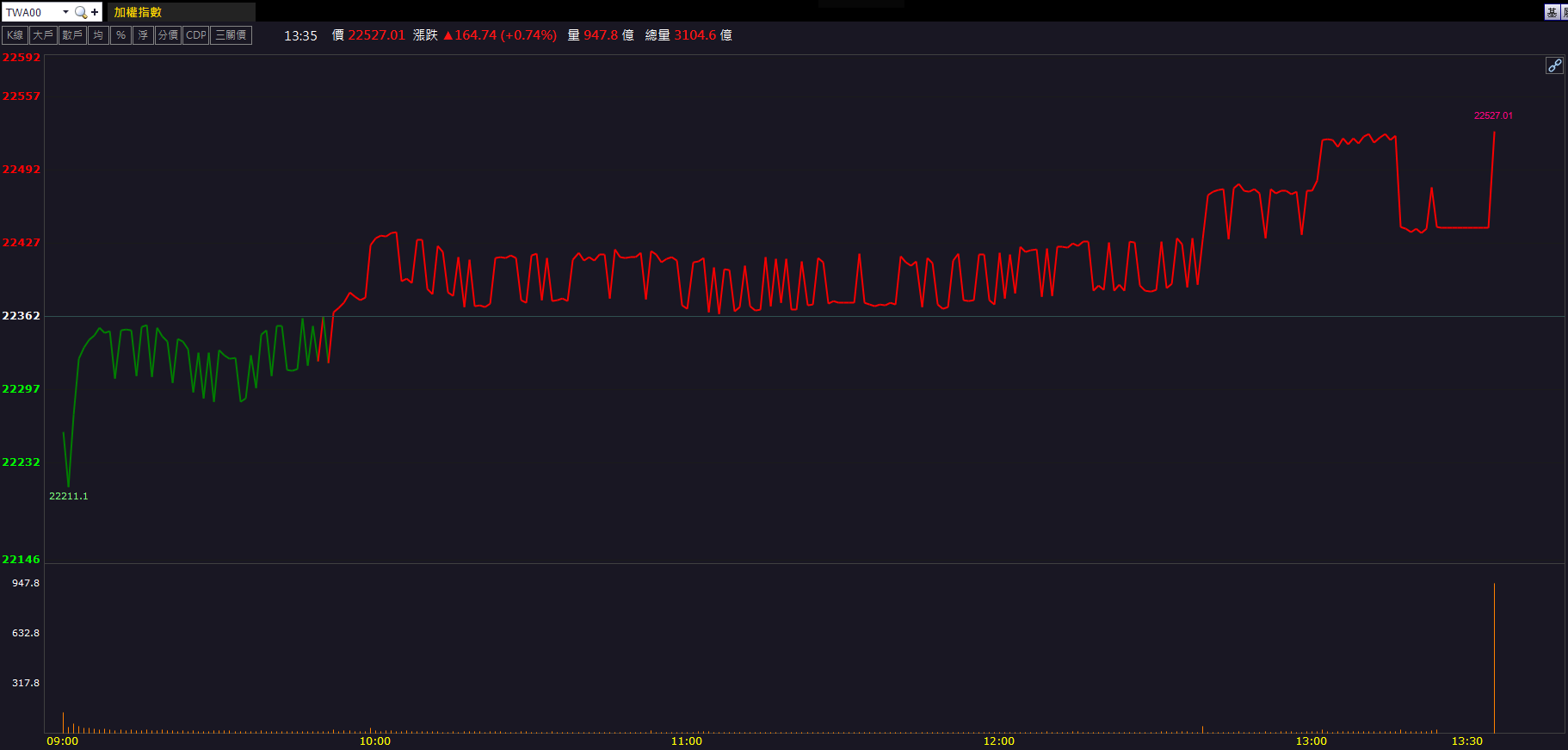Toggle the 浮 button in toolbar
Screen dimensions: 1568x750
click(x=143, y=35)
